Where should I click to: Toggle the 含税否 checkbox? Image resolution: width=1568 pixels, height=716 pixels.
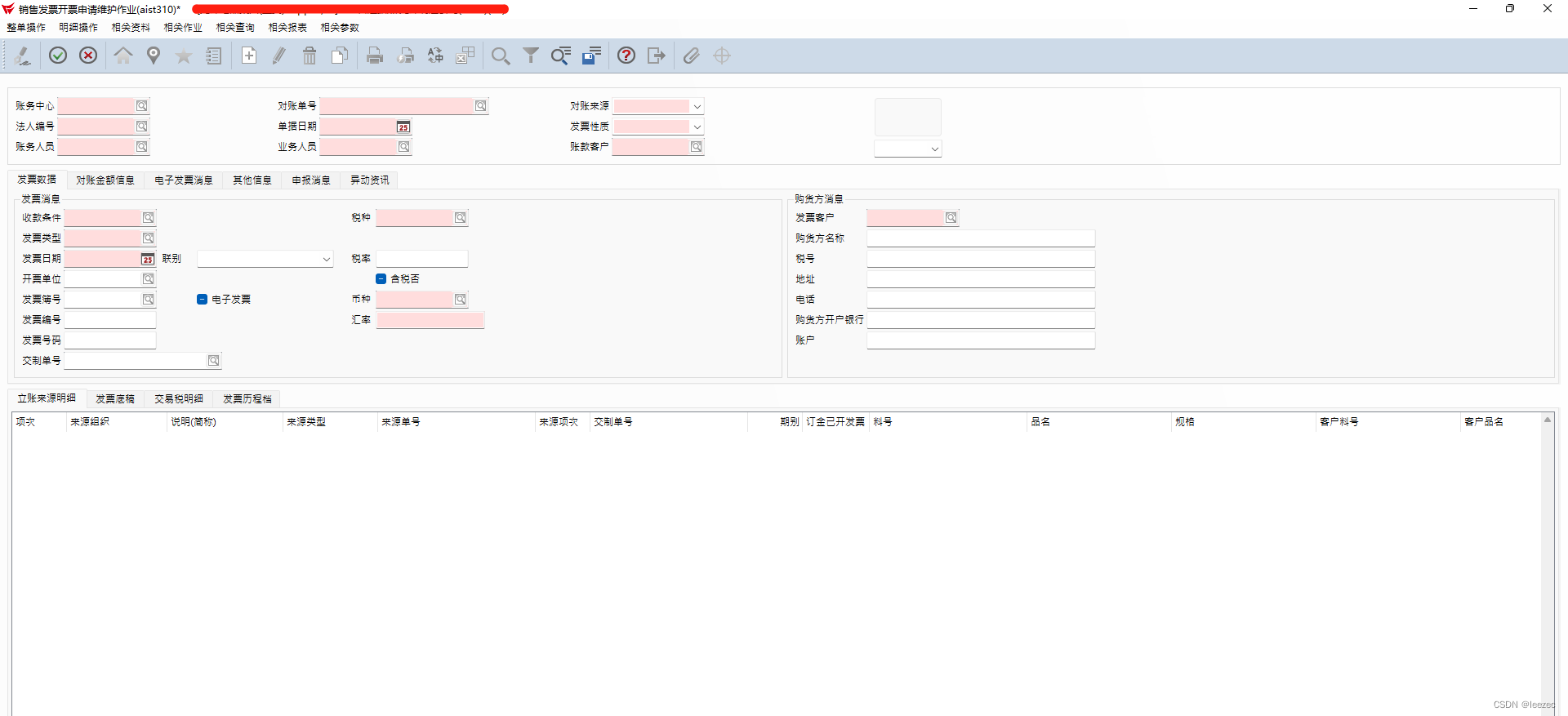click(x=381, y=279)
